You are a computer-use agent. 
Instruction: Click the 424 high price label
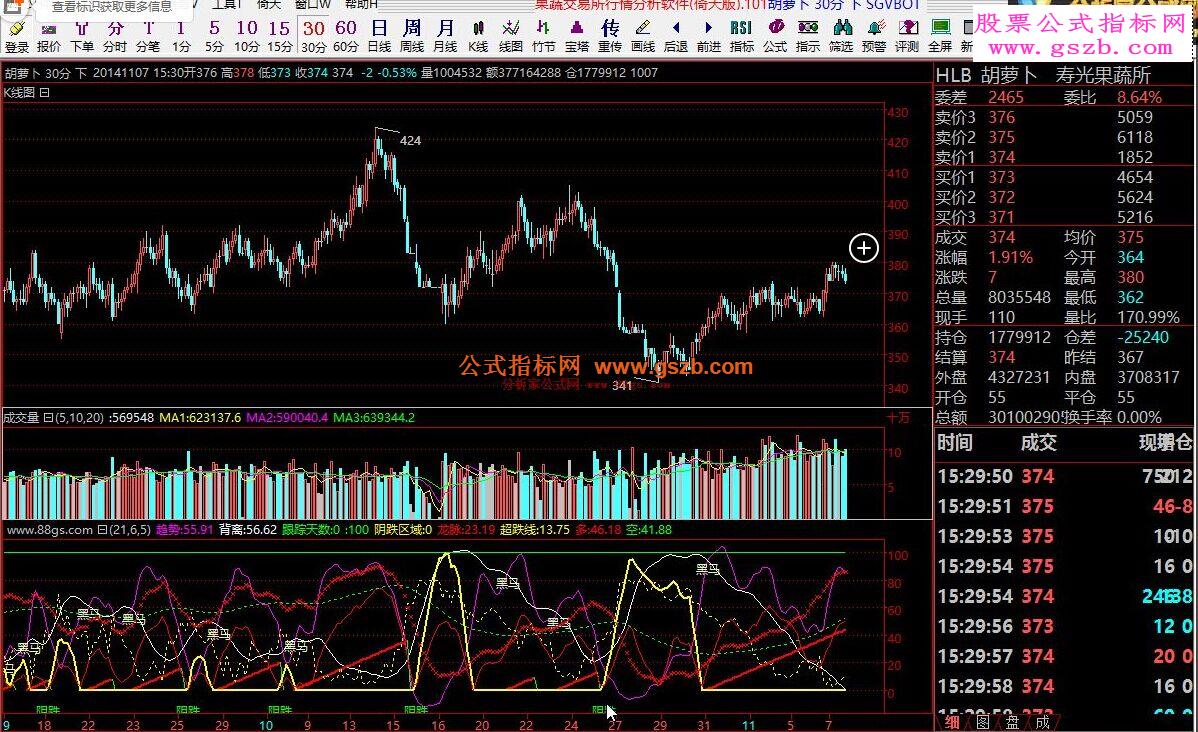tap(410, 141)
